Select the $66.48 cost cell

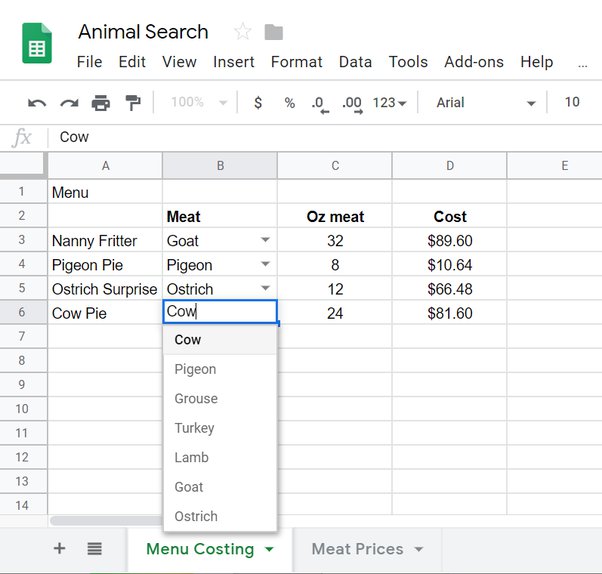450,289
